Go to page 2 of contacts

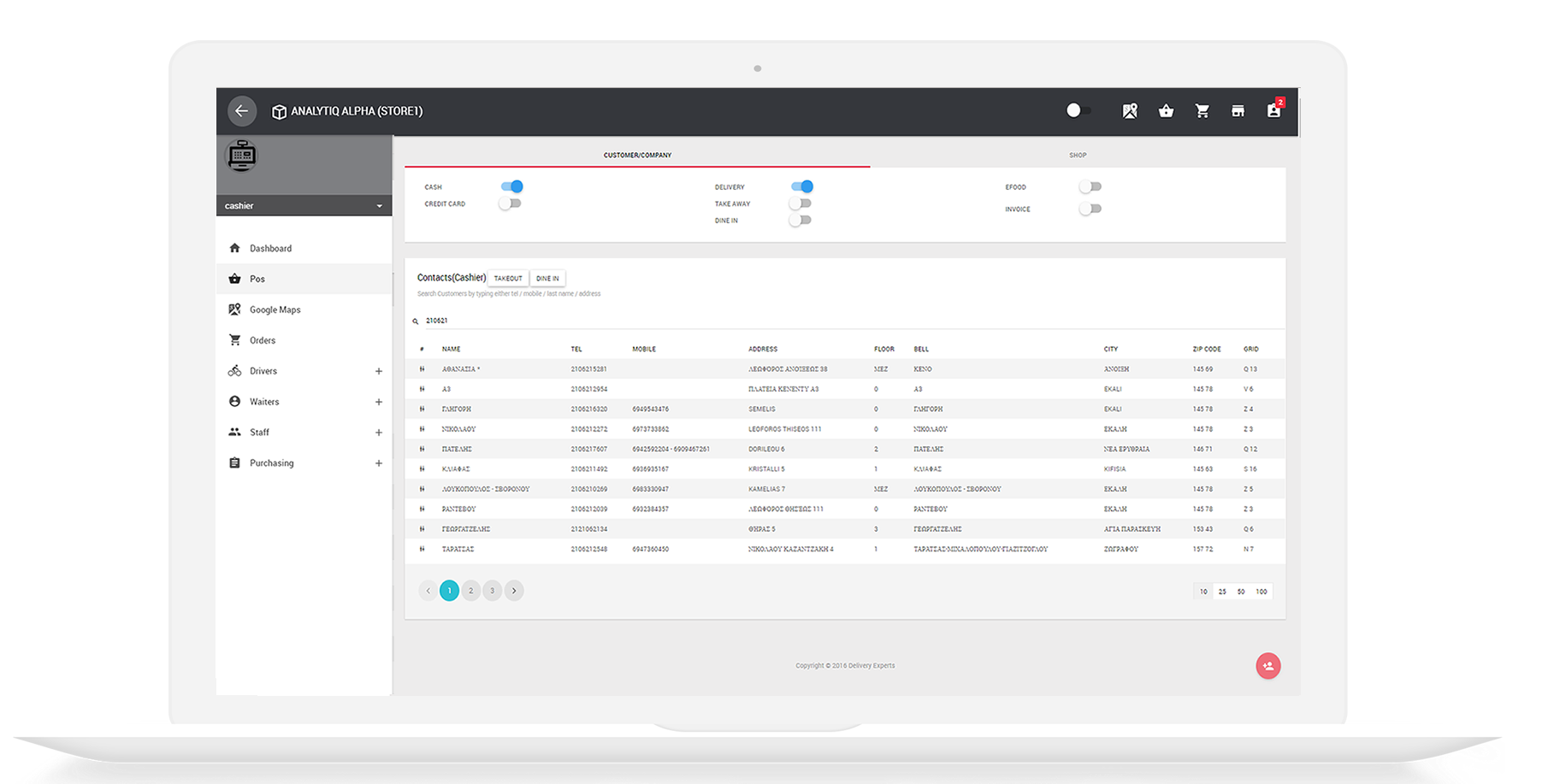click(470, 591)
